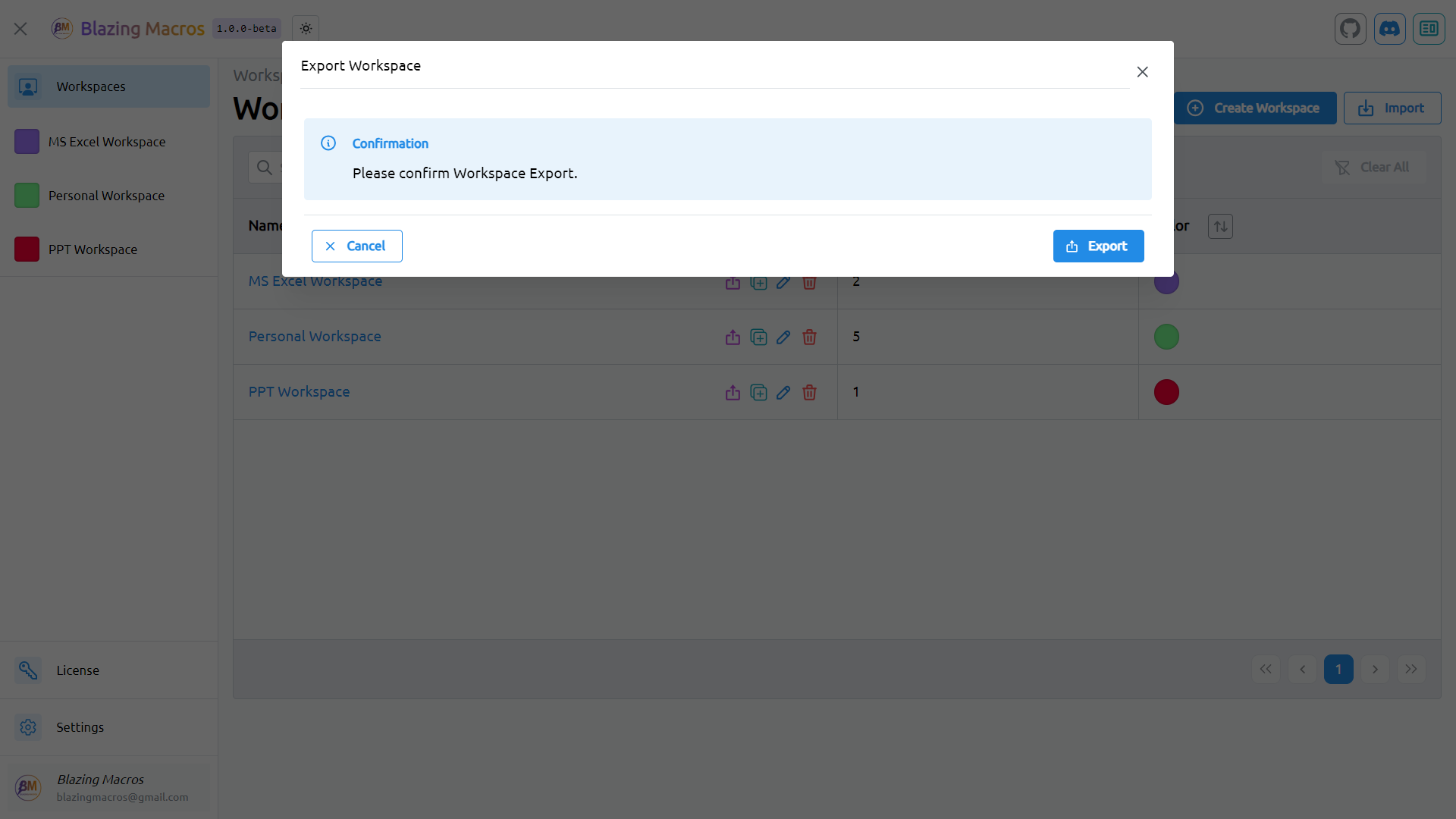
Task: Open the Personal Workspace link in the table
Action: coord(315,337)
